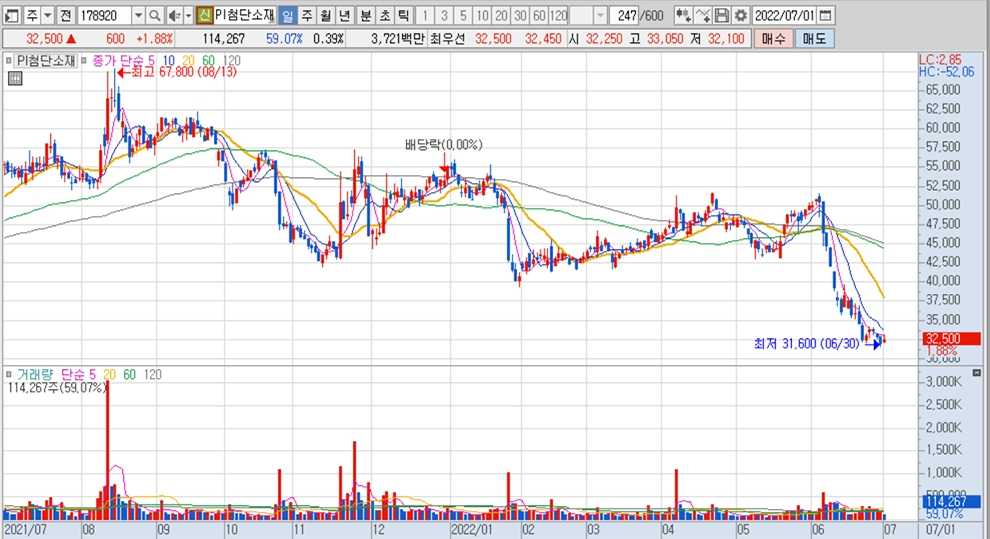This screenshot has height=539, width=990.
Task: Click the bar count field showing 247
Action: 625,15
